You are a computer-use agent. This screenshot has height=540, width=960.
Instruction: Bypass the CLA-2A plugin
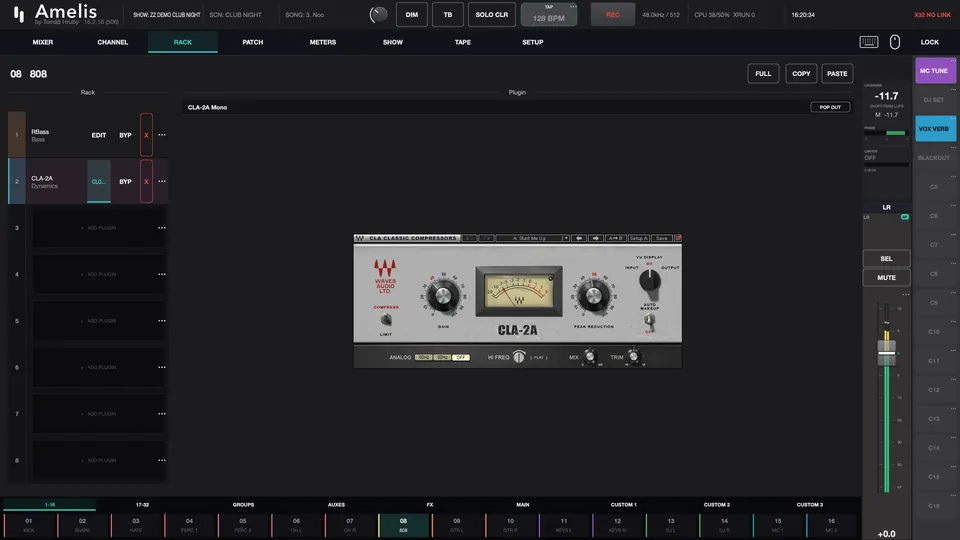[125, 182]
